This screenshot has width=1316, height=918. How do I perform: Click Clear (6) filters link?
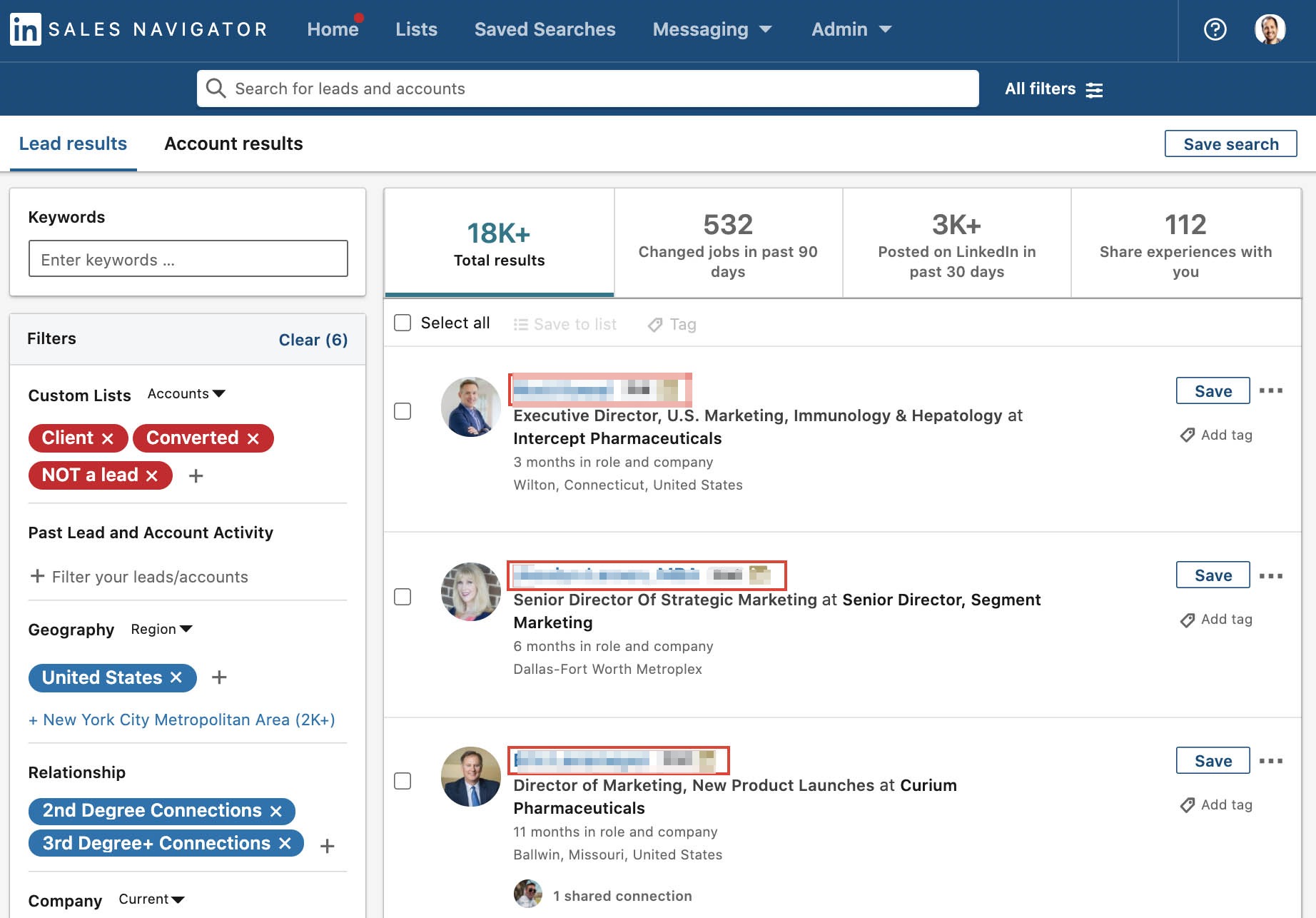[x=313, y=340]
